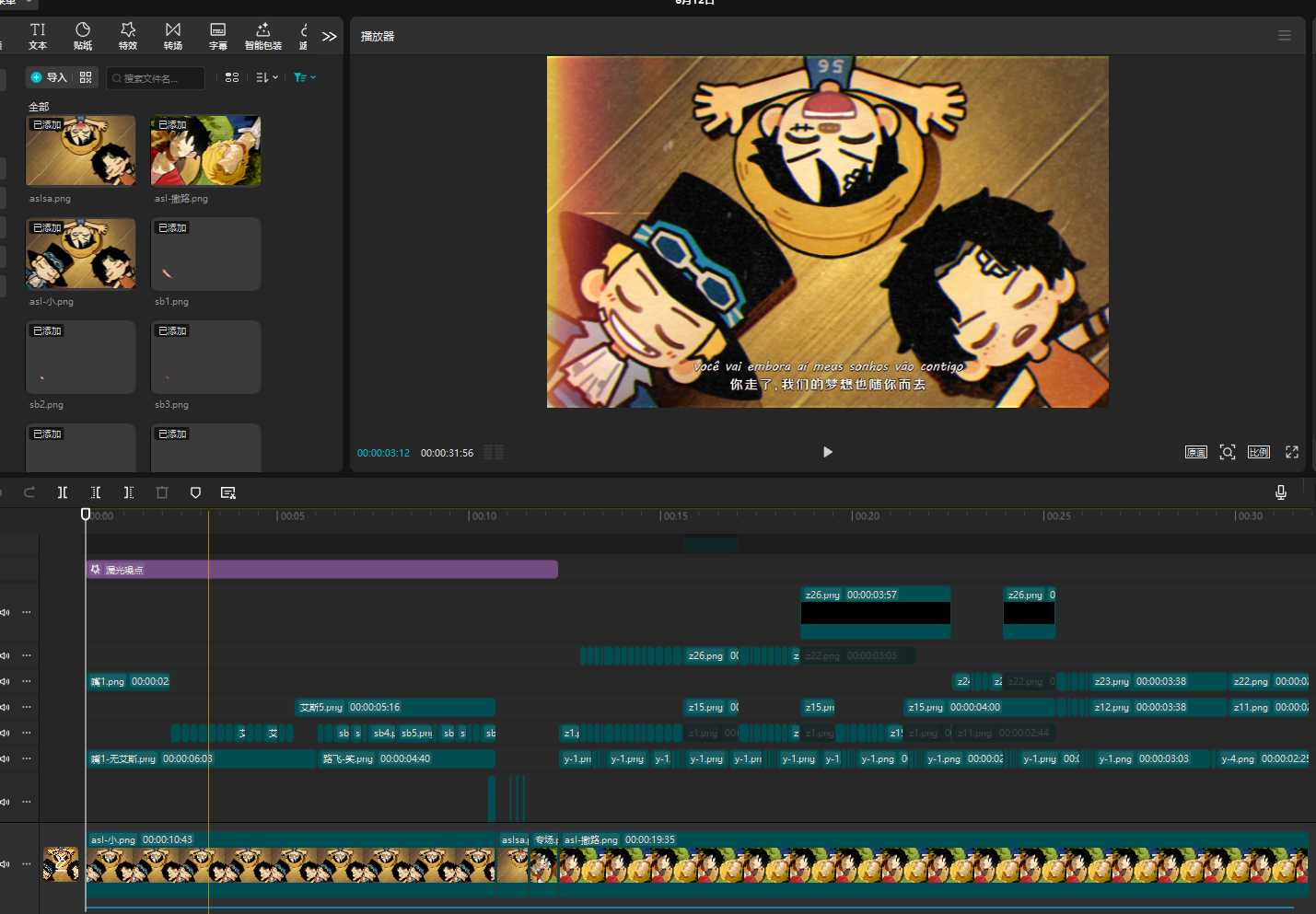Open the 智能包装 smart packaging panel
1316x914 pixels.
point(263,36)
